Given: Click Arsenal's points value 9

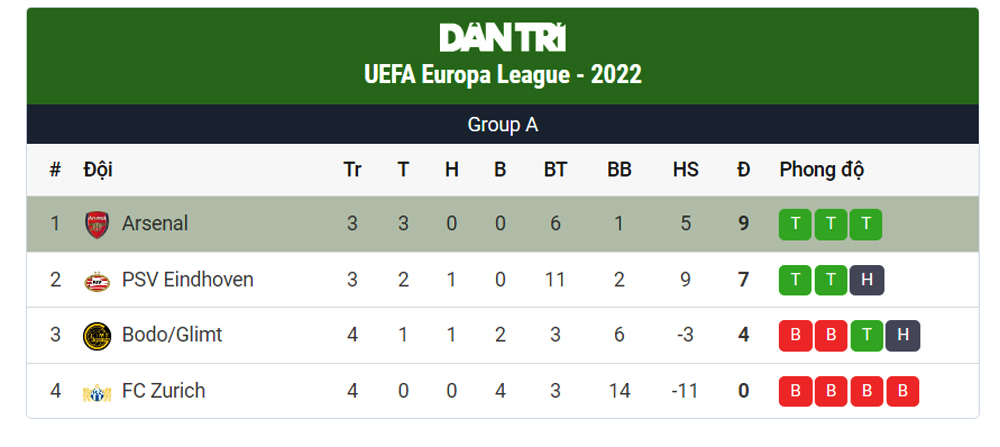Looking at the screenshot, I should pos(743,223).
